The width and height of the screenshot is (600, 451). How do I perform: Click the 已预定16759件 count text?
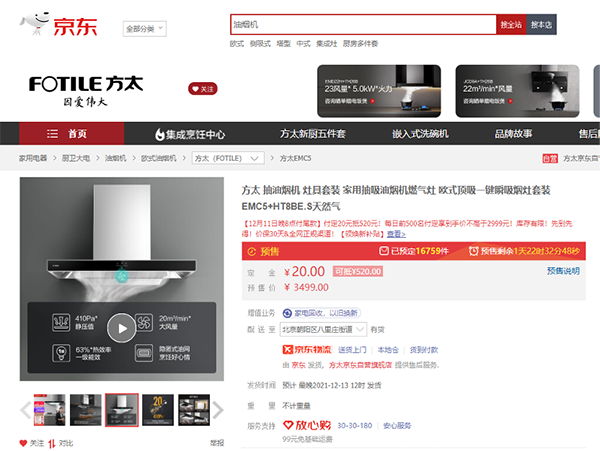tap(414, 251)
